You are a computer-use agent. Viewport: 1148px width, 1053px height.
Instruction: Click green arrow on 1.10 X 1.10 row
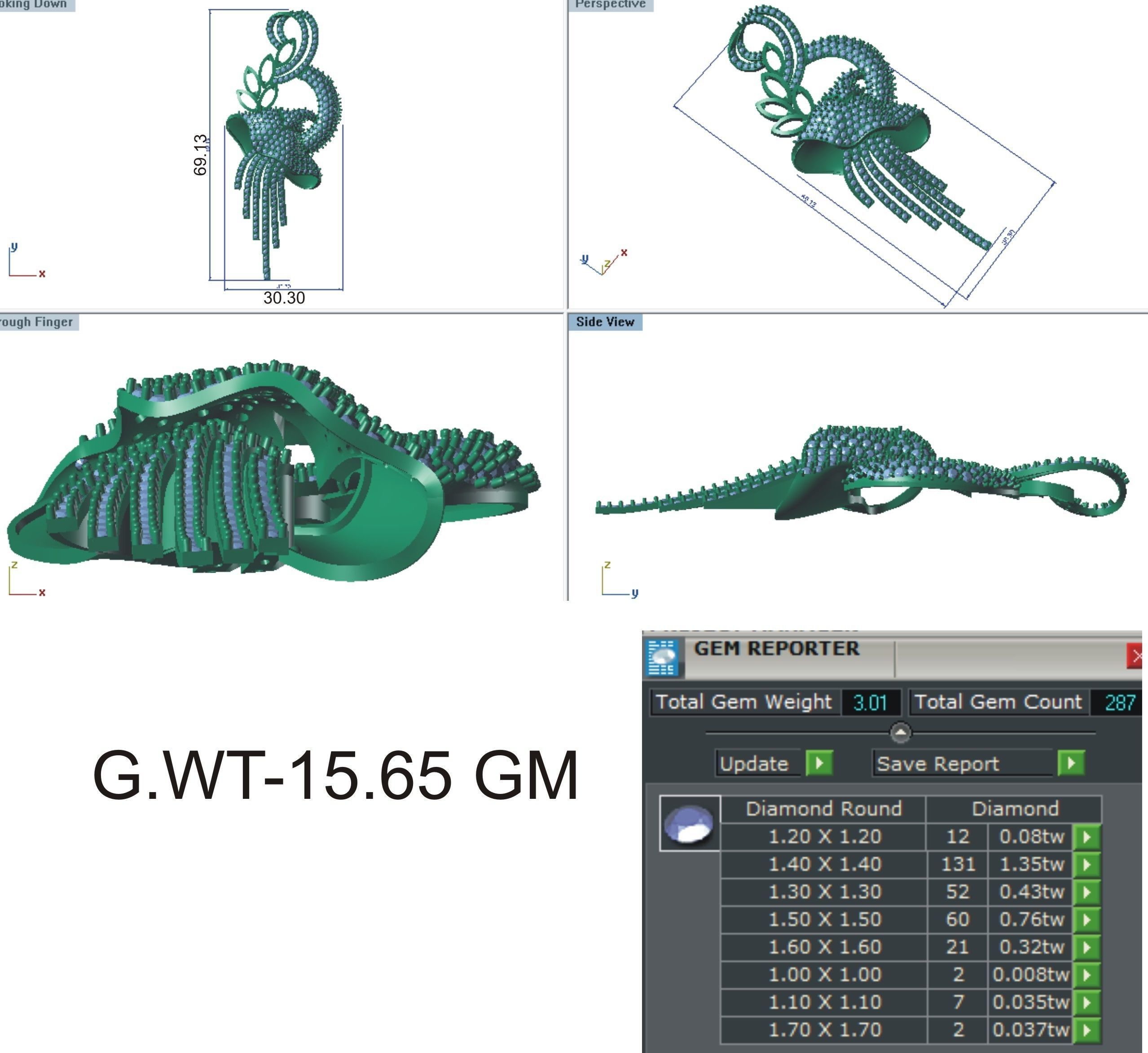(1087, 1002)
